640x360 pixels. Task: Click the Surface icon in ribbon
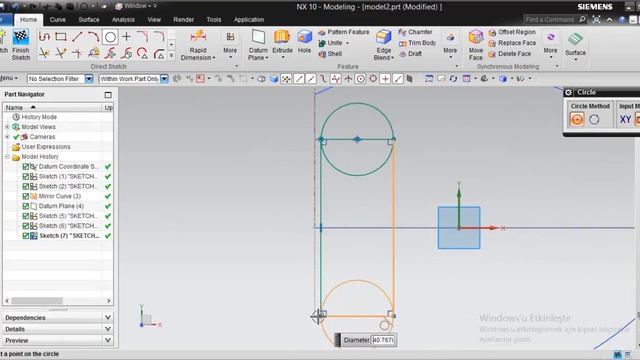576,40
